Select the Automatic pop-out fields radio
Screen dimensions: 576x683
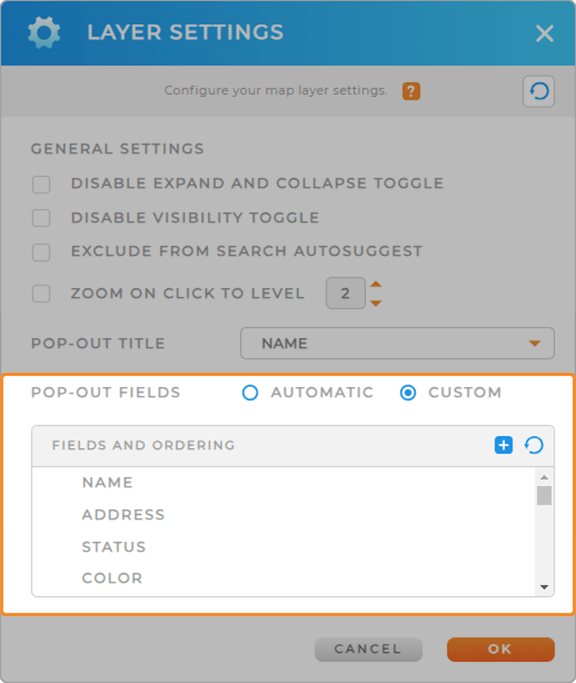pyautogui.click(x=250, y=392)
